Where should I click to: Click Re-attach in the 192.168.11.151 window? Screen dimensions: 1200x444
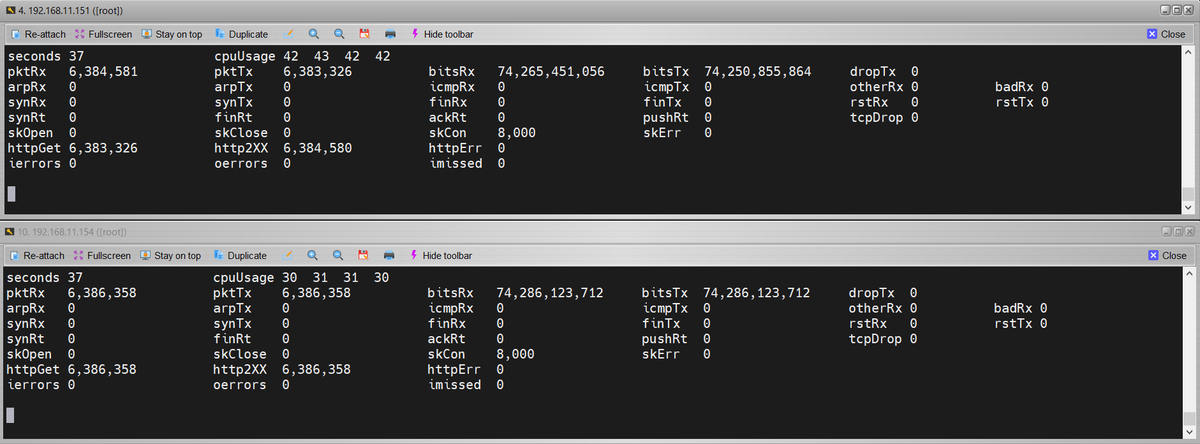click(38, 34)
